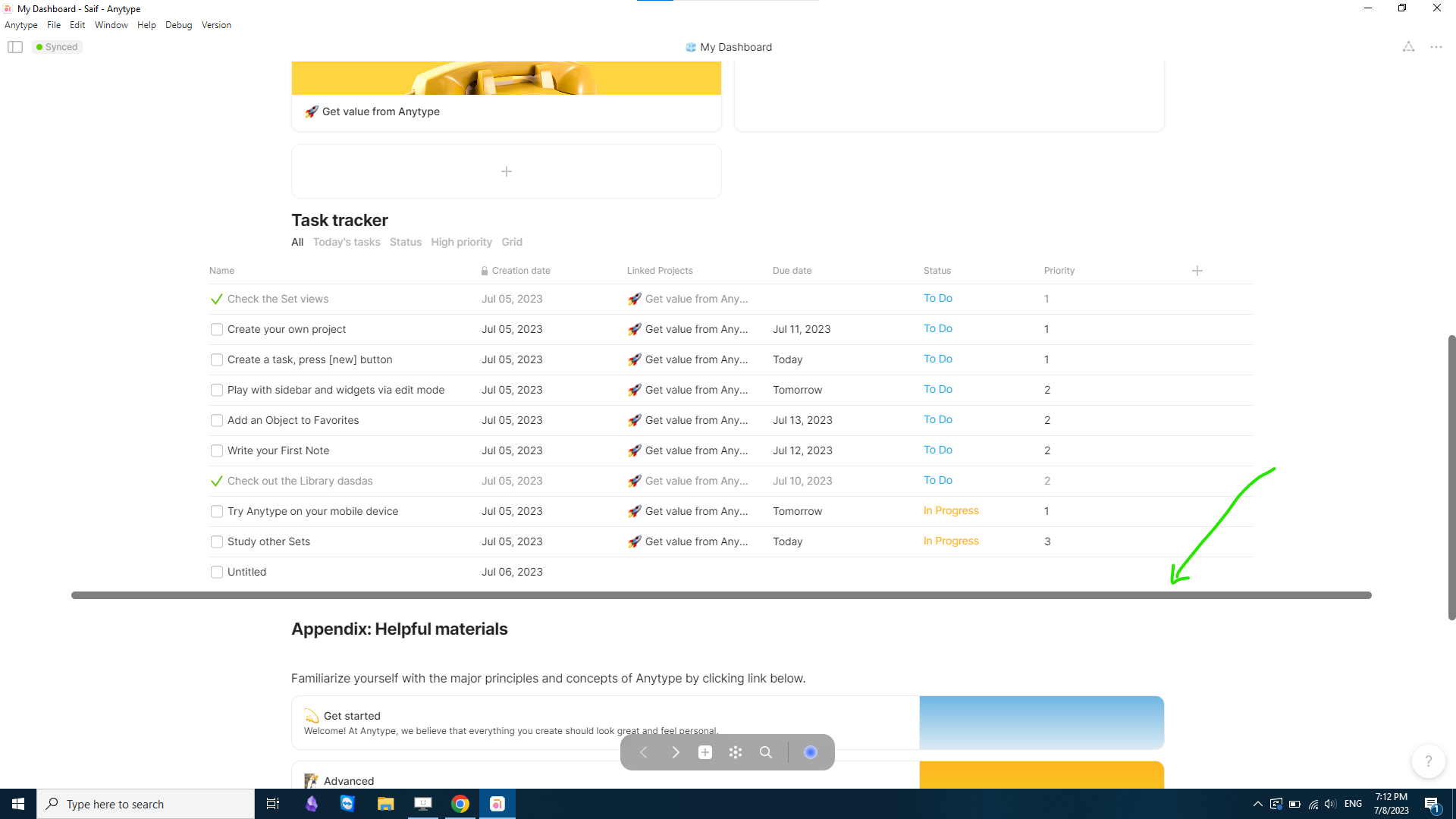Viewport: 1456px width, 819px height.
Task: Create new object with plus icon
Action: (705, 752)
